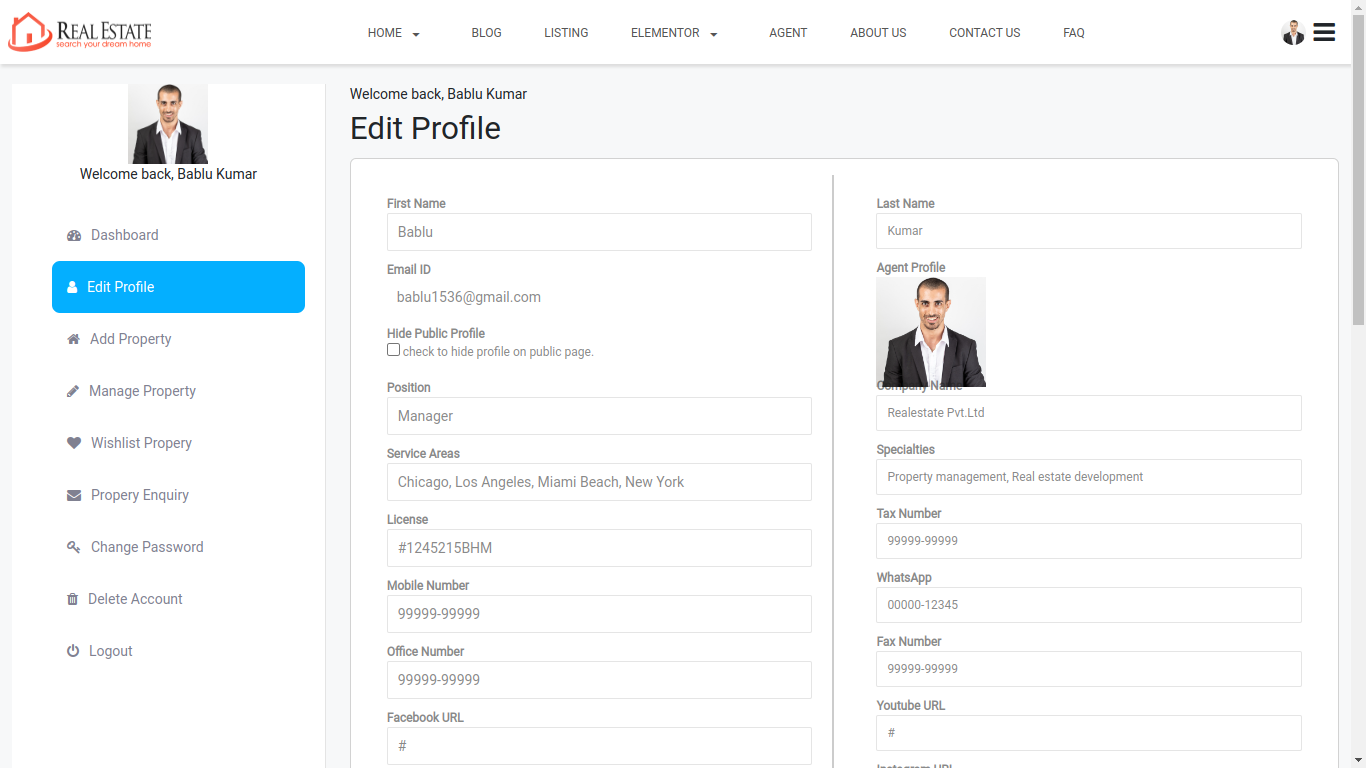Click the Add Property home icon
The width and height of the screenshot is (1366, 768).
click(73, 339)
